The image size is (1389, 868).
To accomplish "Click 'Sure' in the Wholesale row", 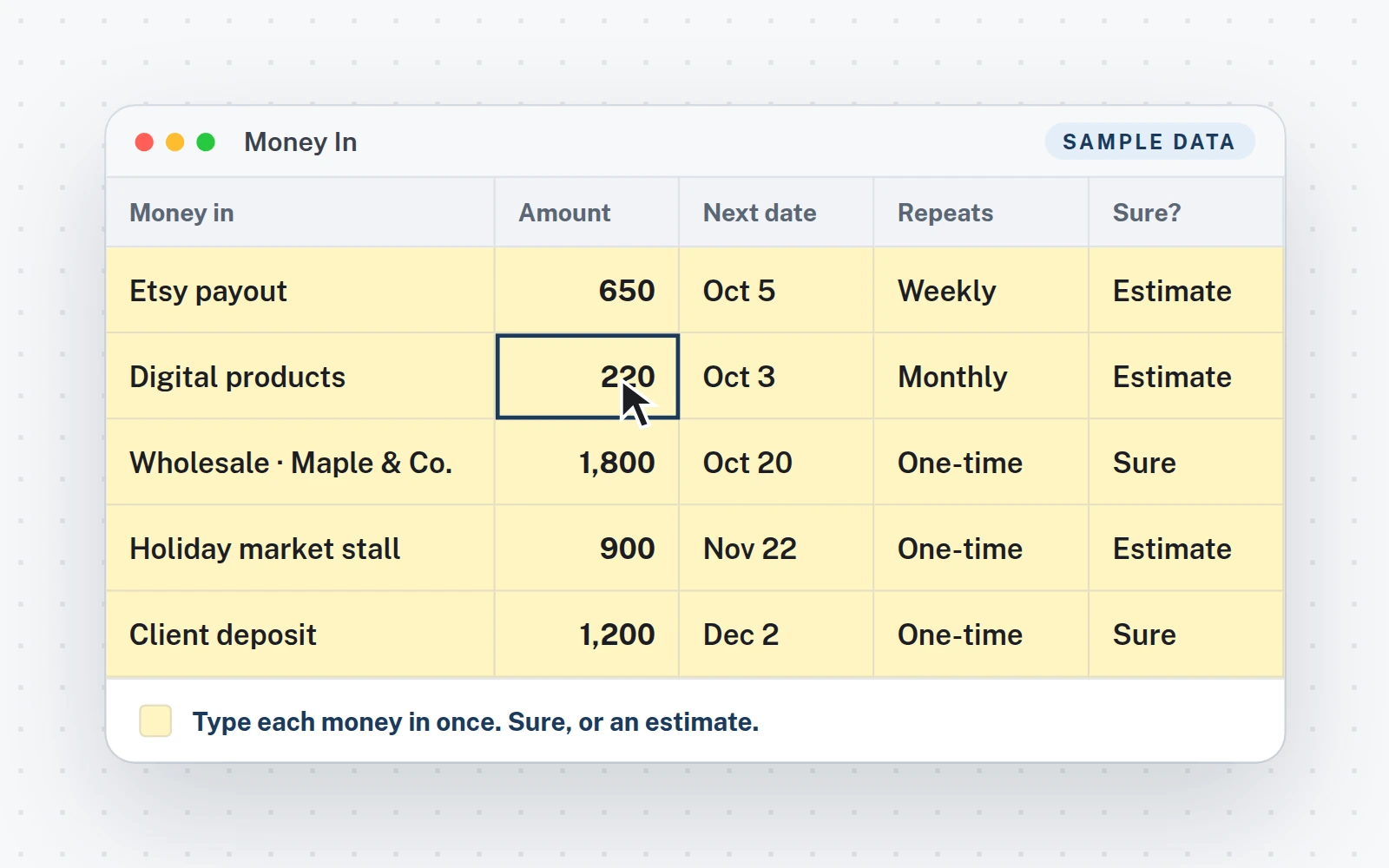I will [x=1186, y=463].
